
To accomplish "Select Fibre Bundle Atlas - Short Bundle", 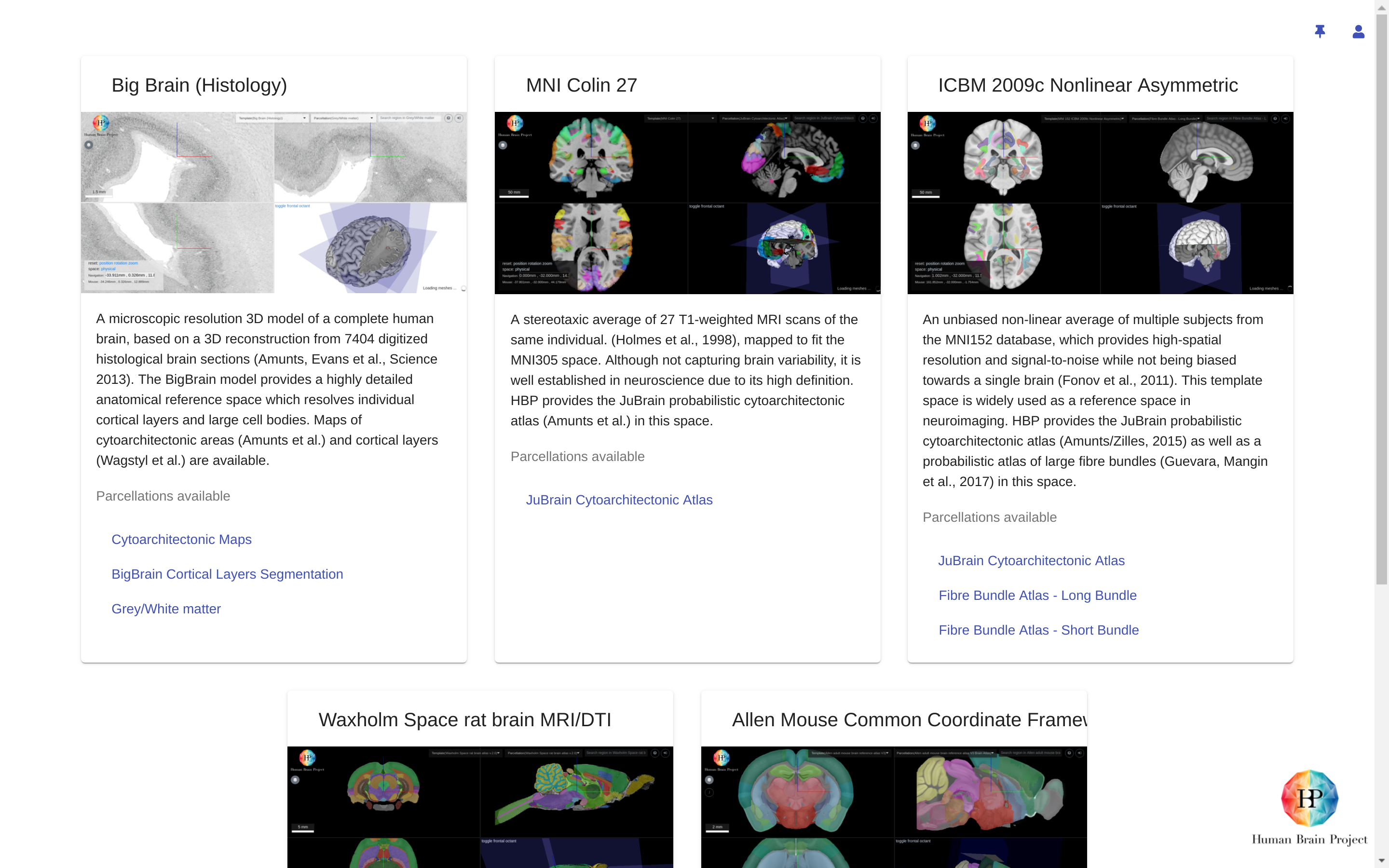I will pos(1038,630).
